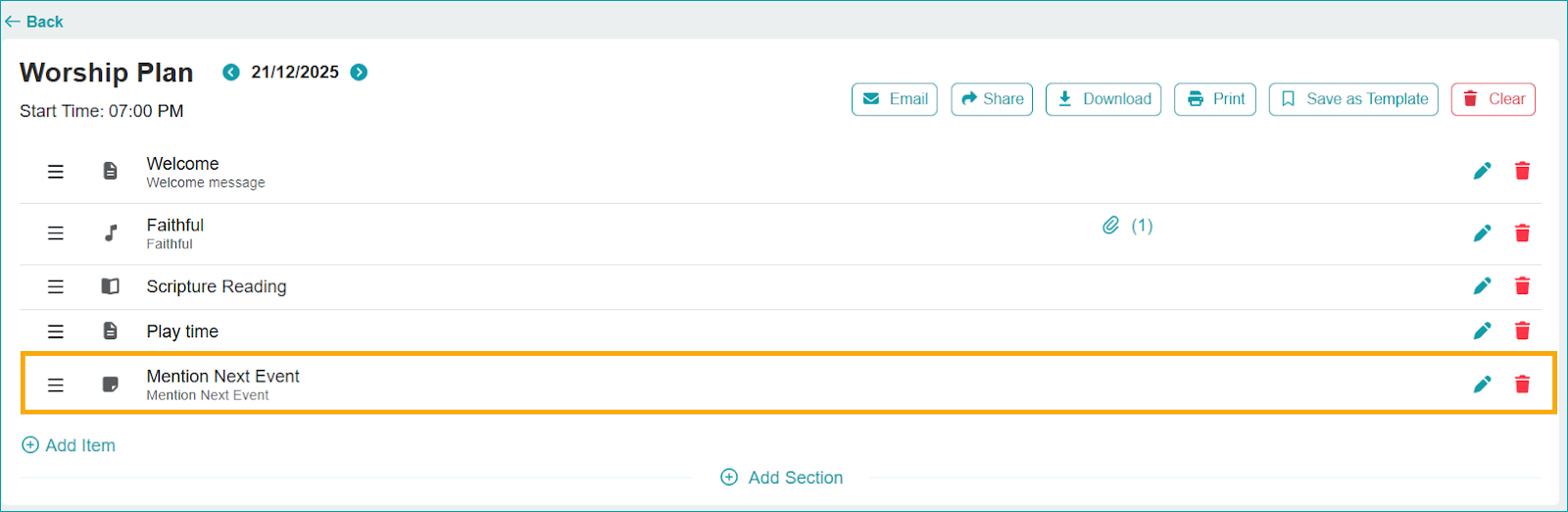This screenshot has height=512, width=1568.
Task: Go to next date arrow
Action: coord(360,73)
